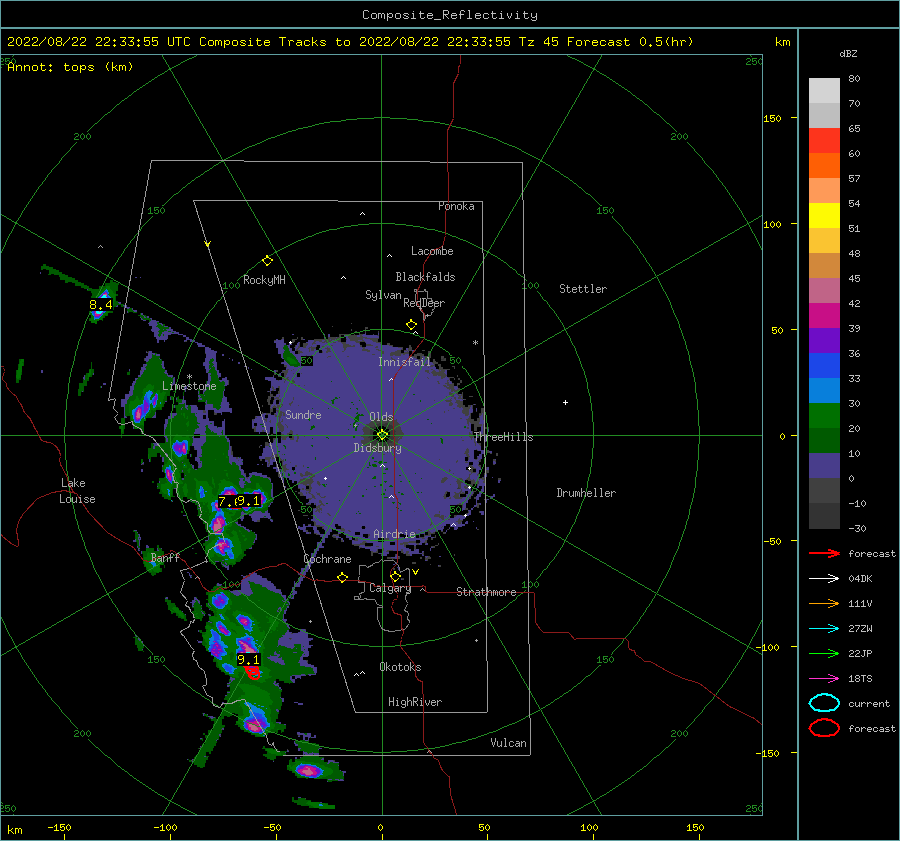Click the Innisfail city label

[x=404, y=362]
